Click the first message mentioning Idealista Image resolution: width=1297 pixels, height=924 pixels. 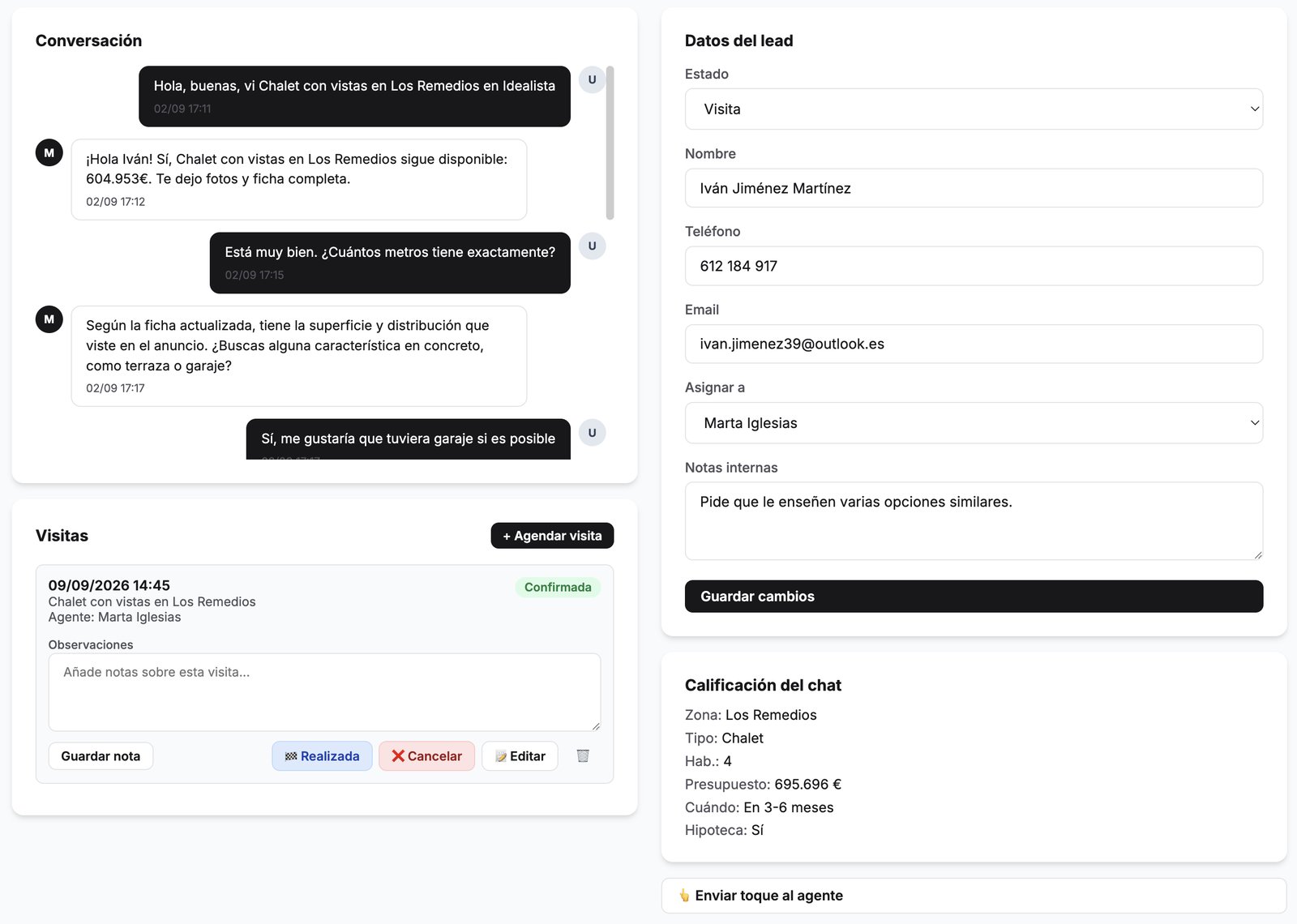pos(354,96)
